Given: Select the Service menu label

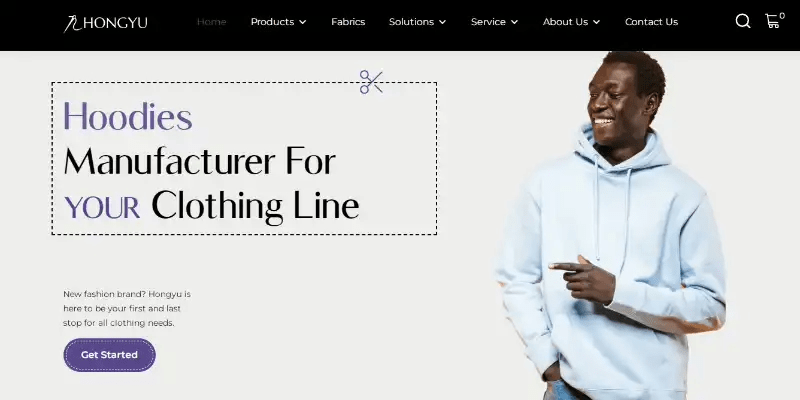Looking at the screenshot, I should tap(488, 22).
